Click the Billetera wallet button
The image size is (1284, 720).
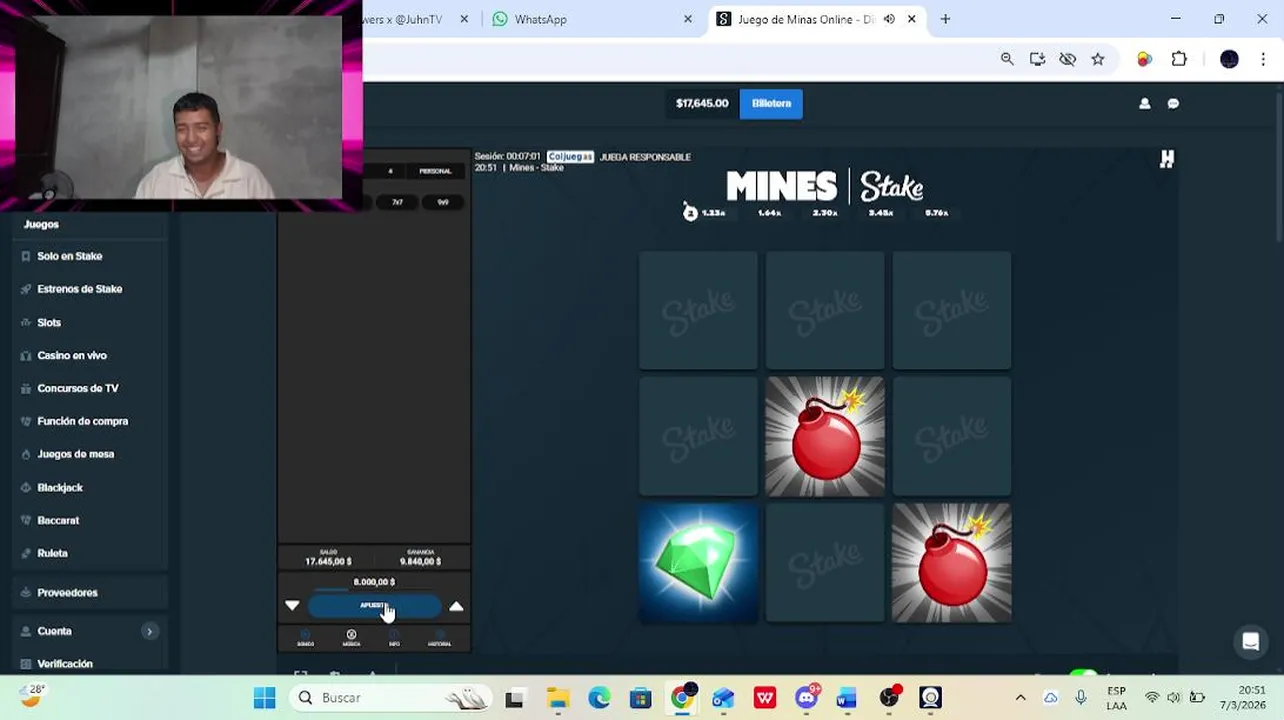tap(771, 103)
